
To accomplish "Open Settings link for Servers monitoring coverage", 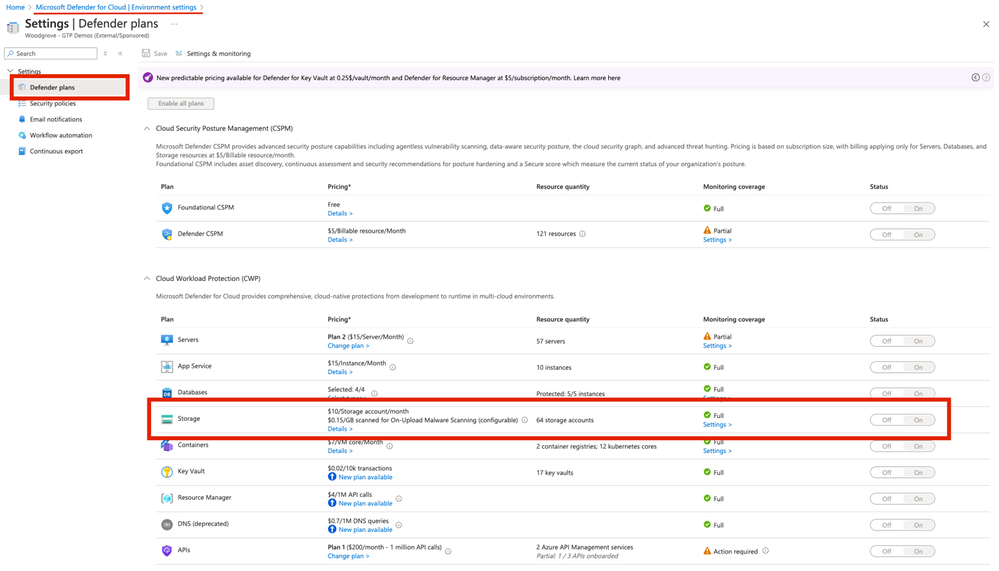I will click(x=717, y=345).
